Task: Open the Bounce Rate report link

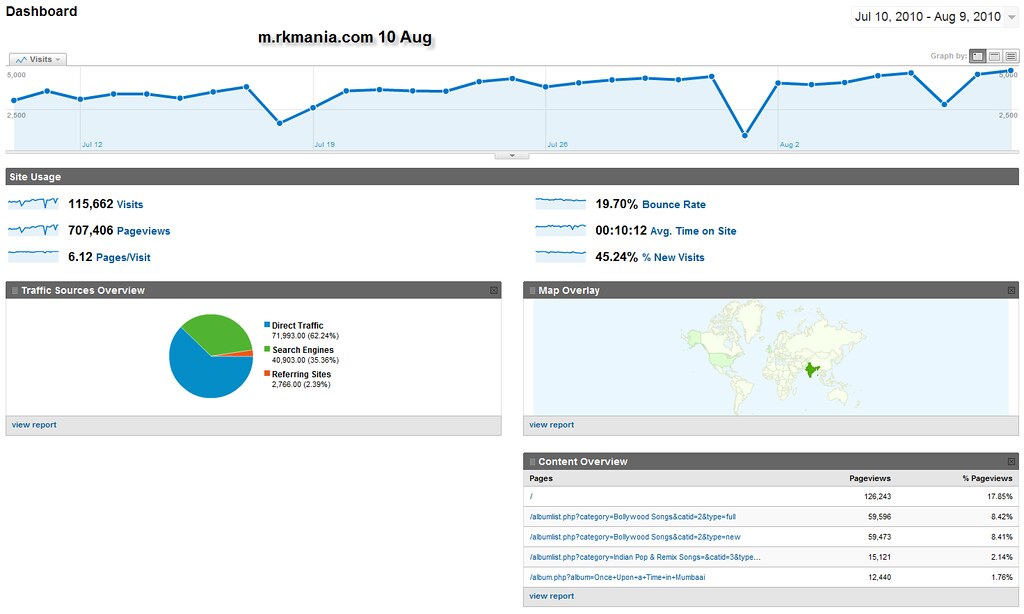Action: click(674, 204)
